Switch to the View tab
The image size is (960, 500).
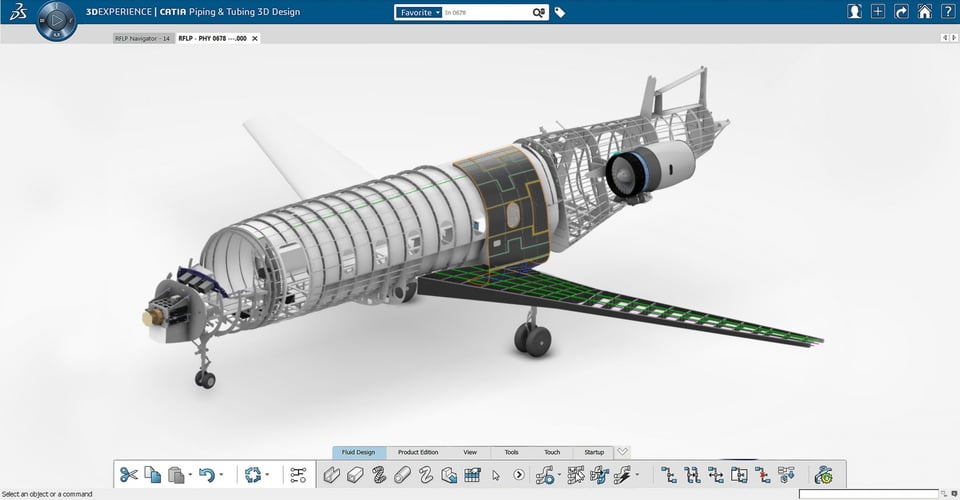[470, 452]
